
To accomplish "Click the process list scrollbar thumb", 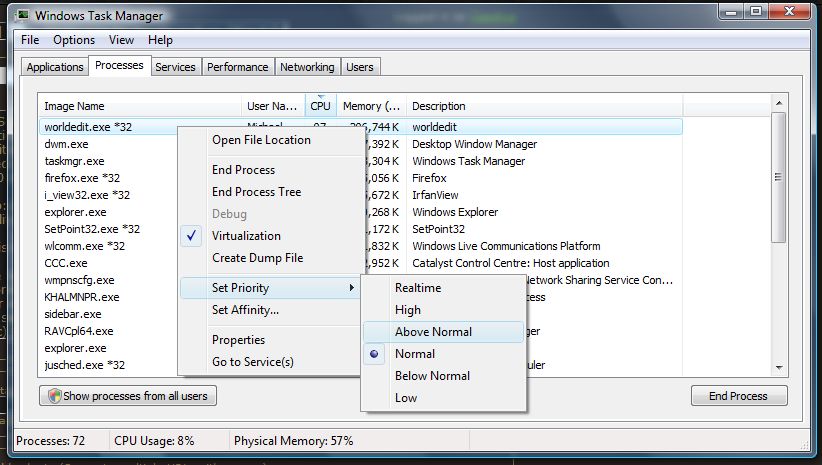I will coord(778,177).
